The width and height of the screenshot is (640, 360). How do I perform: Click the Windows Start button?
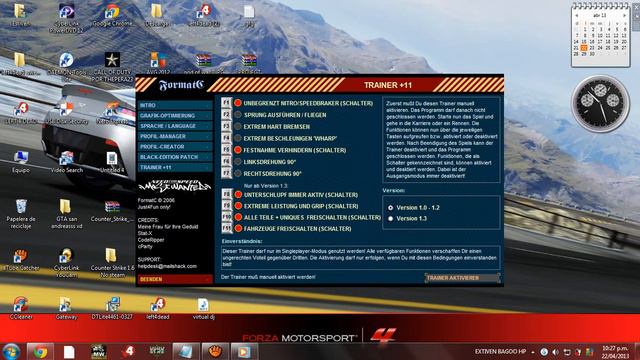[x=11, y=351]
